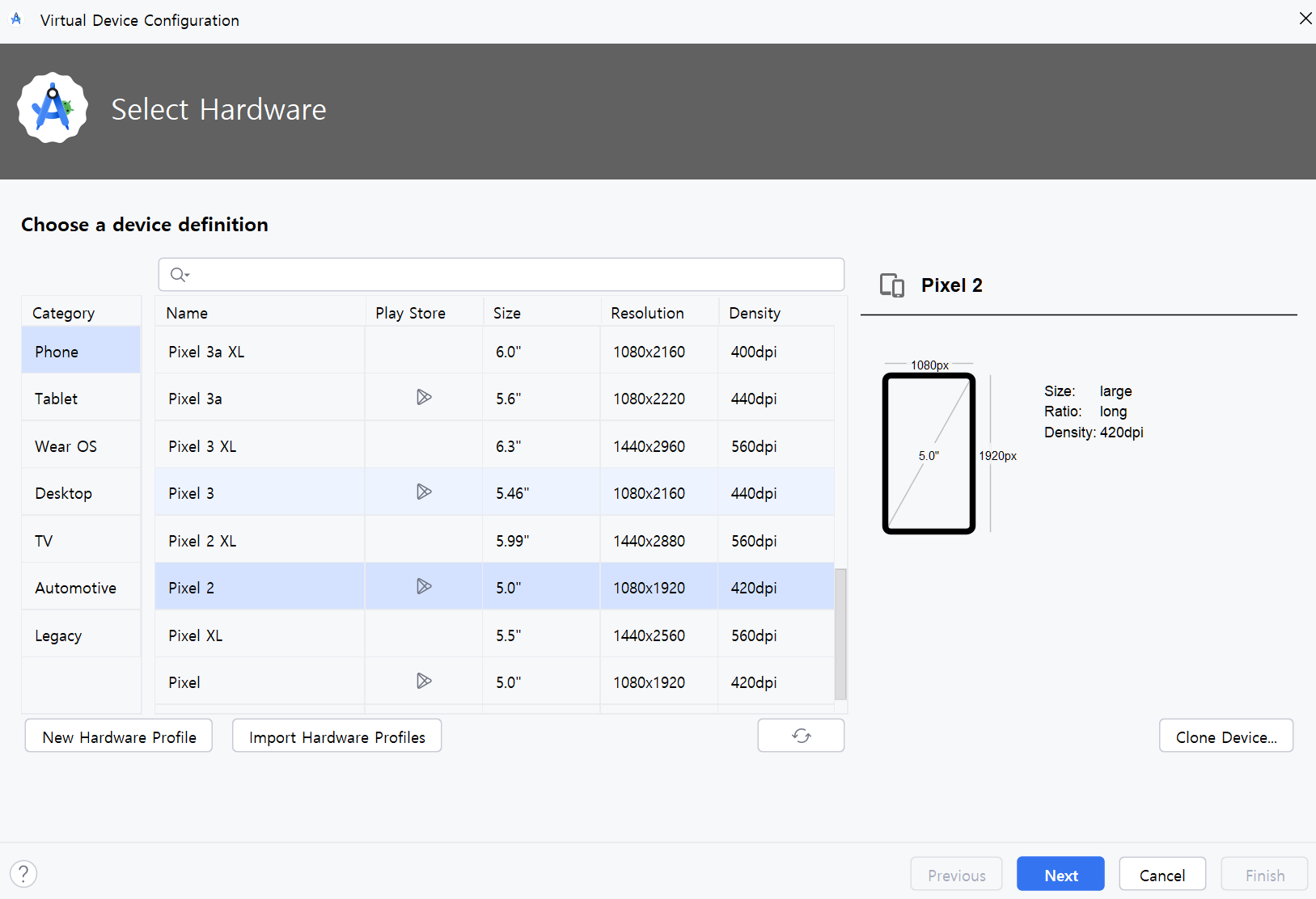Select the Pixel 3 XL device row
The width and height of the screenshot is (1316, 899).
pyautogui.click(x=494, y=446)
